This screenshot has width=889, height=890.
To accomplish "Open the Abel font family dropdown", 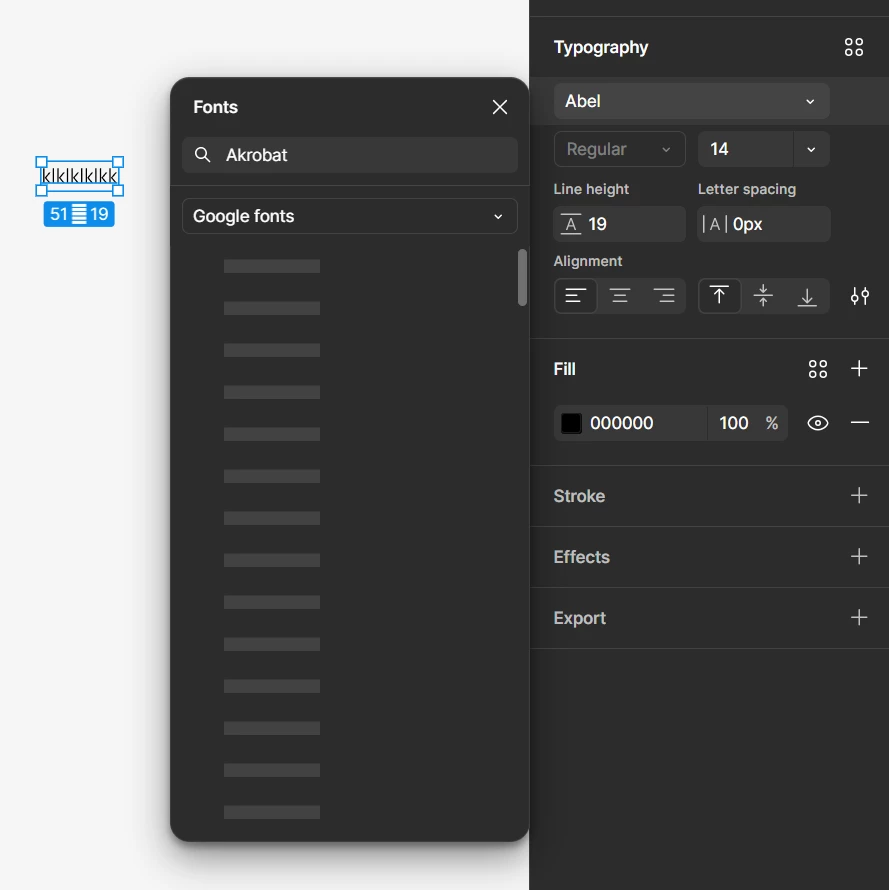I will pyautogui.click(x=691, y=101).
